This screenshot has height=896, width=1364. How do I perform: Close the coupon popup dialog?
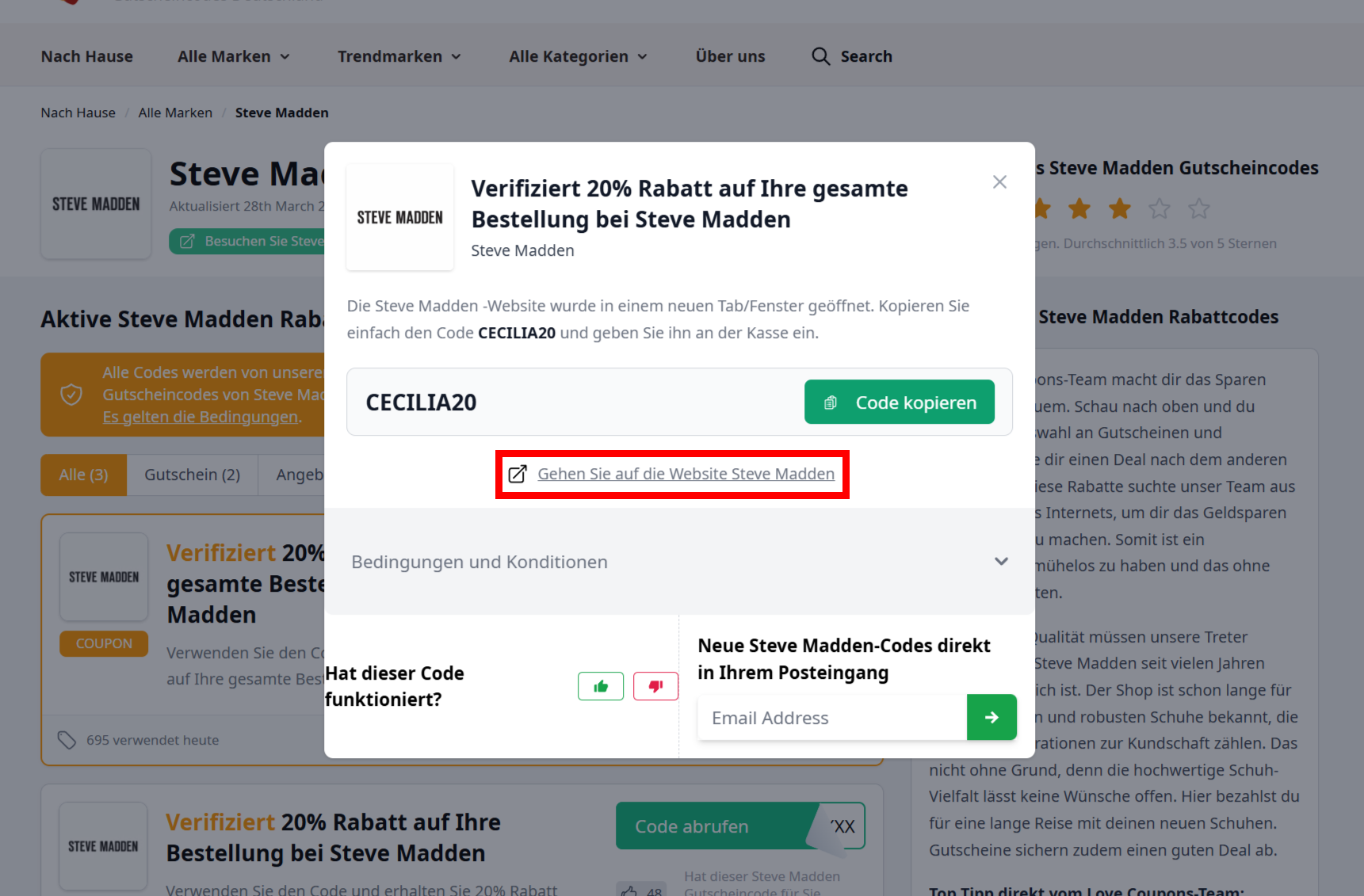[x=999, y=182]
